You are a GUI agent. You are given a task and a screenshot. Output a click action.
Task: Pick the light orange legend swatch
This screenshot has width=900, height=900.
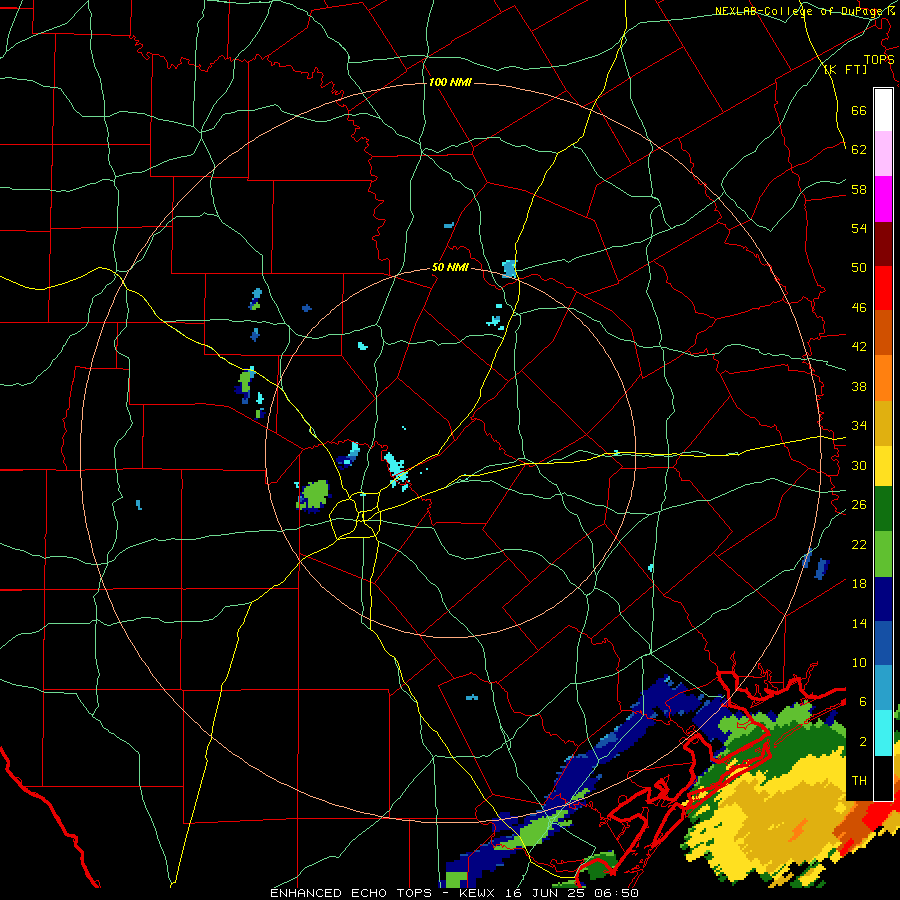(x=883, y=378)
